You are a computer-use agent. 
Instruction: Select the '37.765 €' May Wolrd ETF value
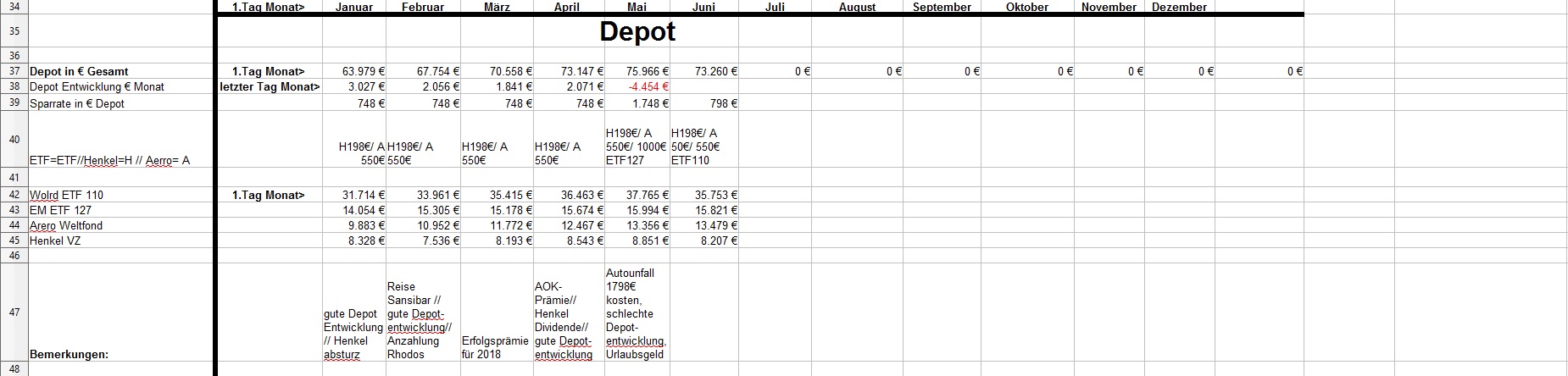637,195
